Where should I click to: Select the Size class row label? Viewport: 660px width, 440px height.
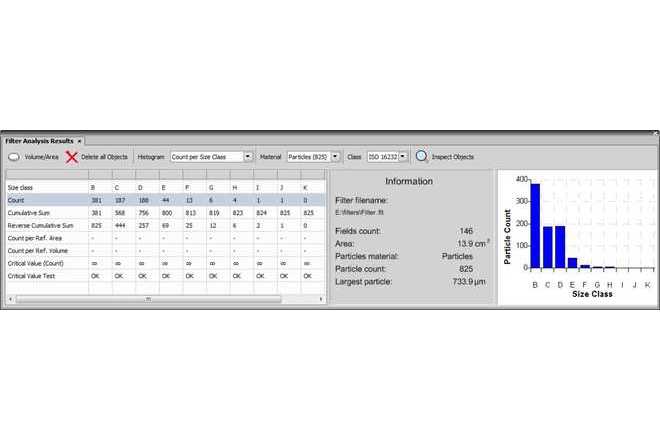[20, 188]
